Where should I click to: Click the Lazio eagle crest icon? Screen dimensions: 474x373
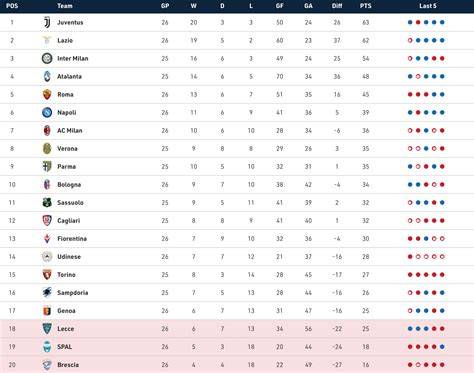point(47,40)
